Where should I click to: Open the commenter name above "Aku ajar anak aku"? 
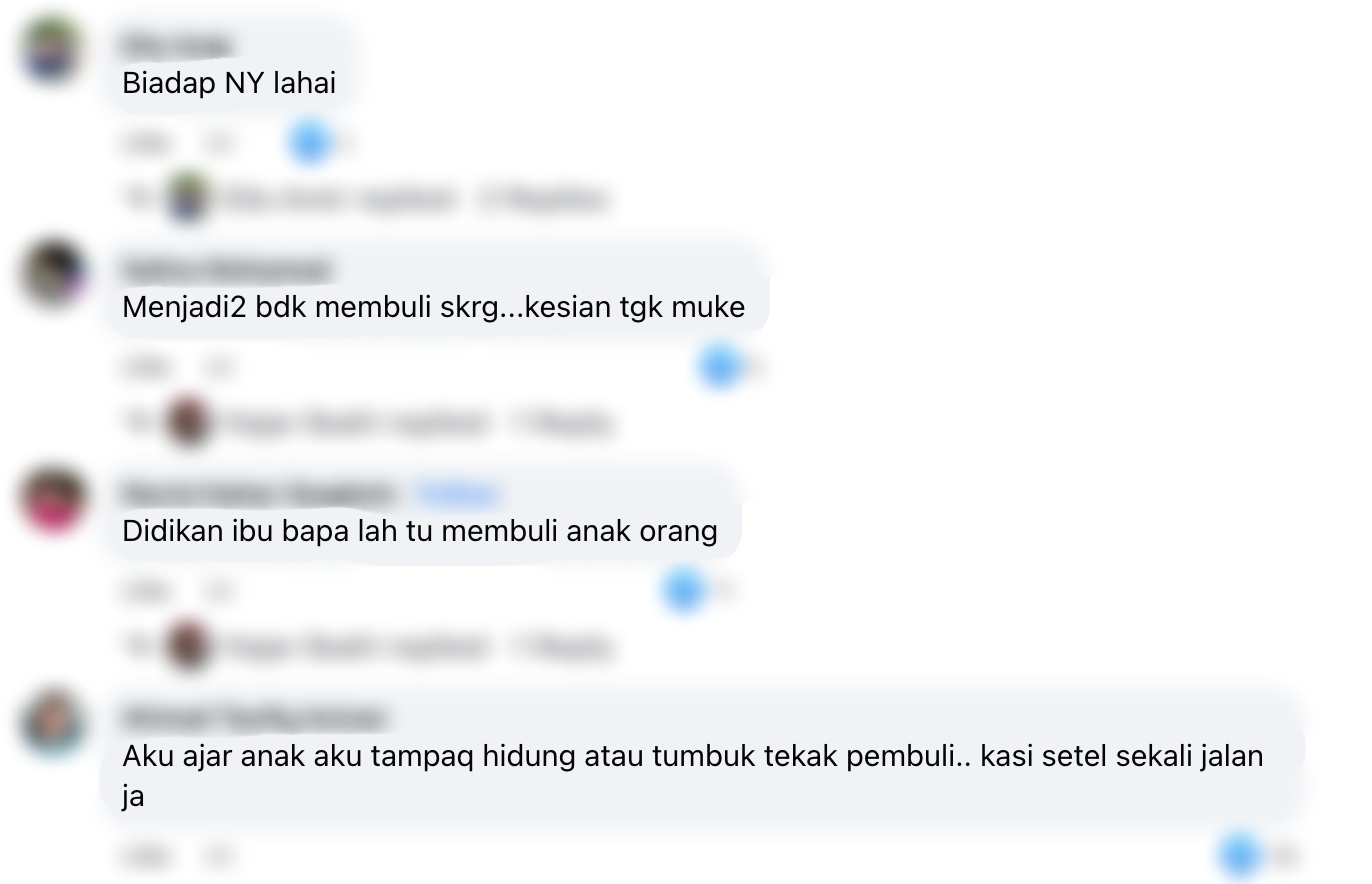click(x=253, y=718)
